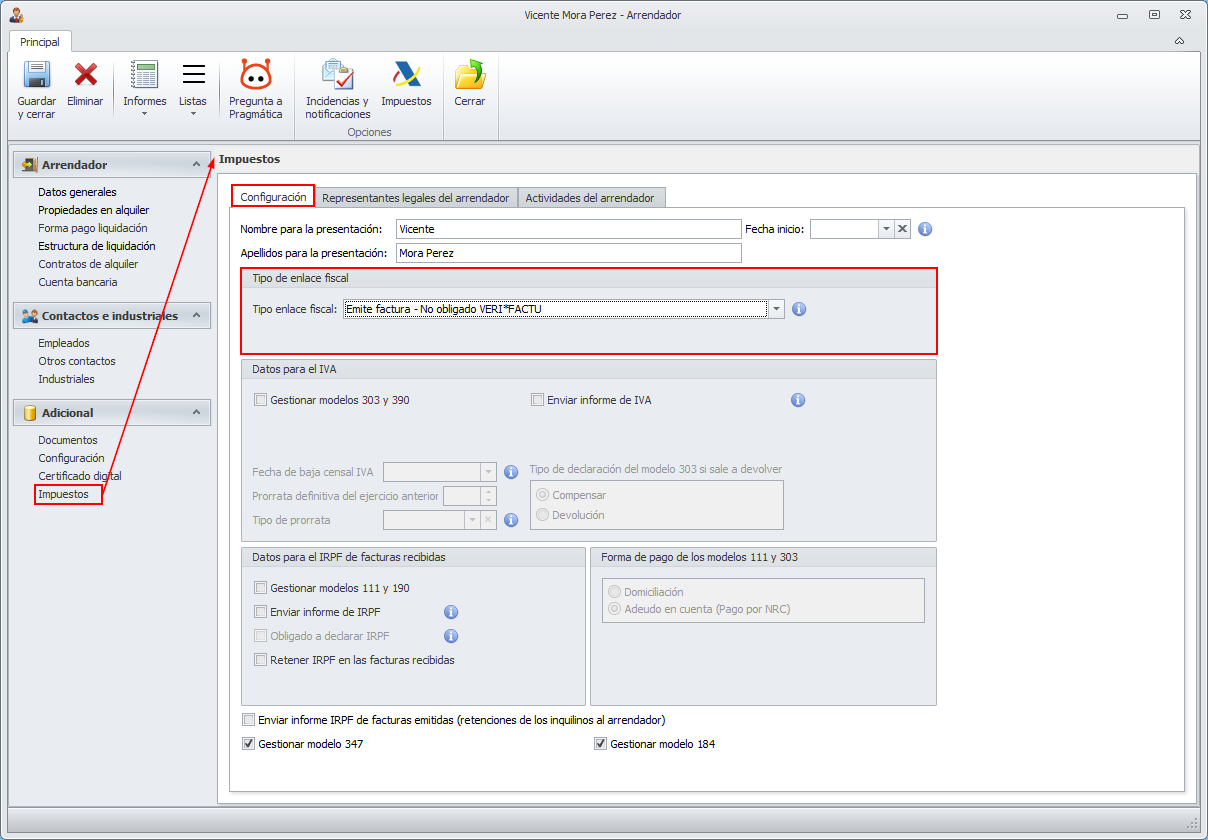
Task: Open Fecha de baja censal IVA dropdown
Action: click(x=488, y=472)
